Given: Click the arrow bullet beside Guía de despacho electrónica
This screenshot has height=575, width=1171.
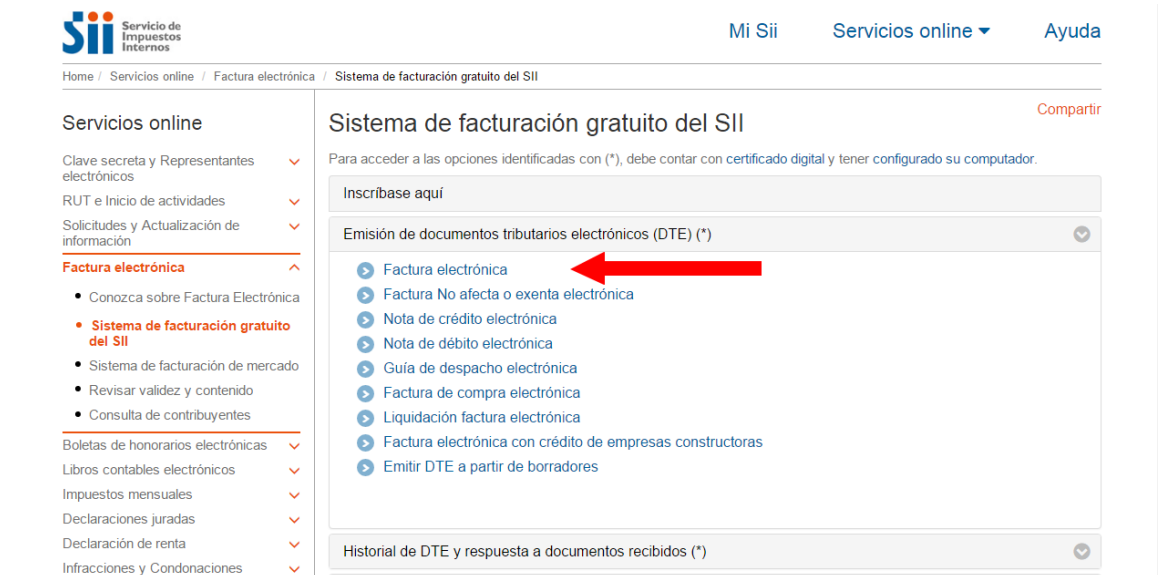Looking at the screenshot, I should point(365,369).
